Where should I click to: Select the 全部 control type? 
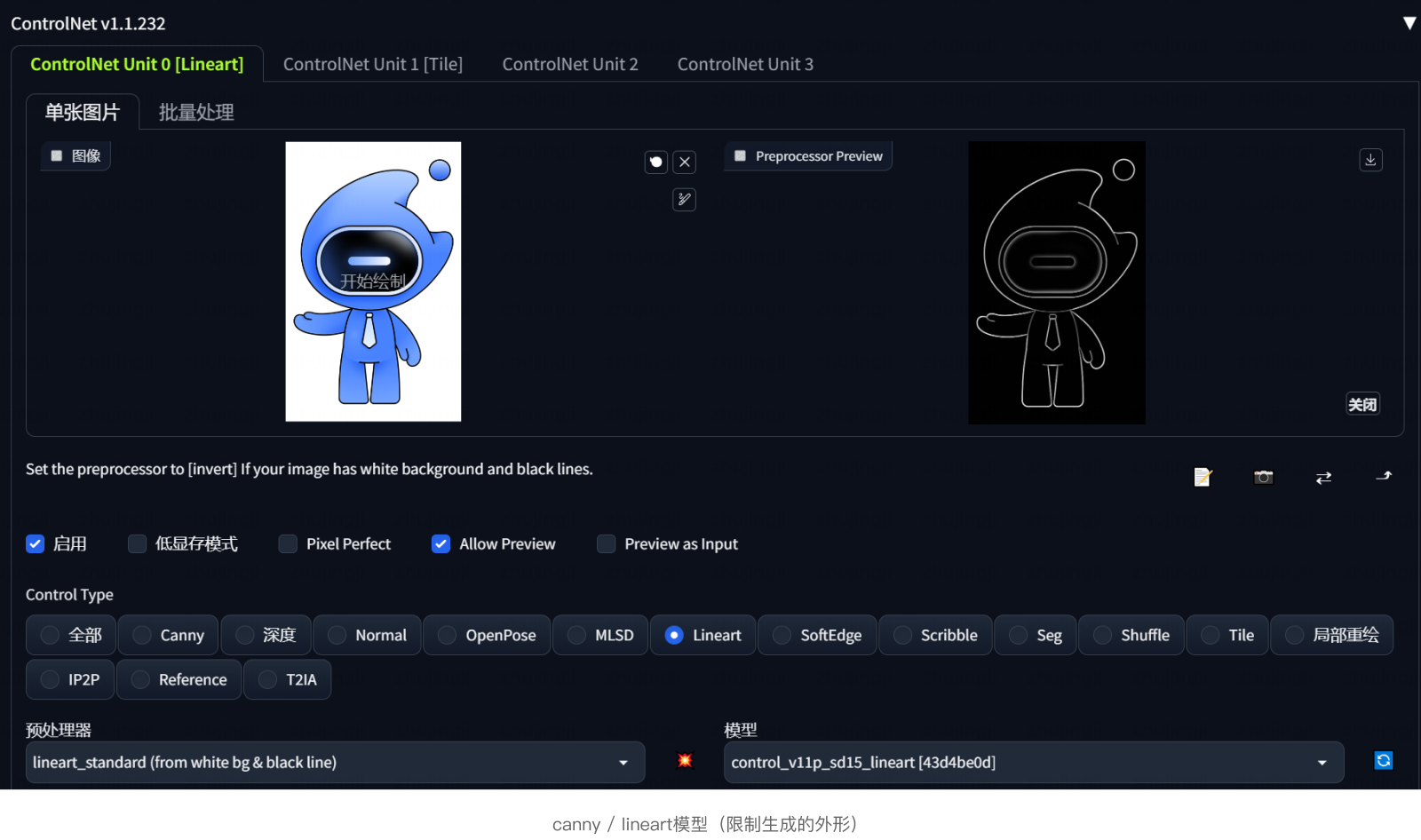point(71,635)
